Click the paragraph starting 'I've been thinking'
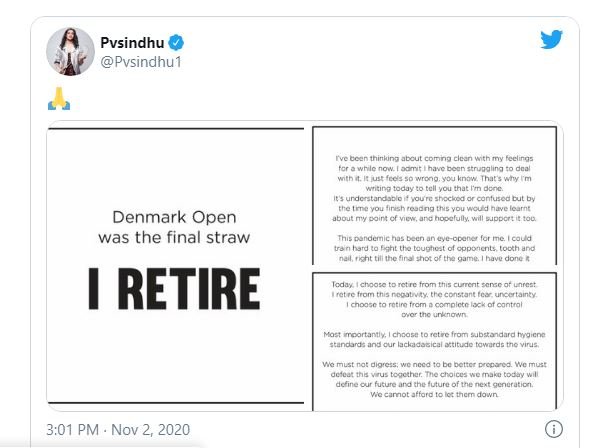Screen dimensions: 593x448 tap(434, 188)
